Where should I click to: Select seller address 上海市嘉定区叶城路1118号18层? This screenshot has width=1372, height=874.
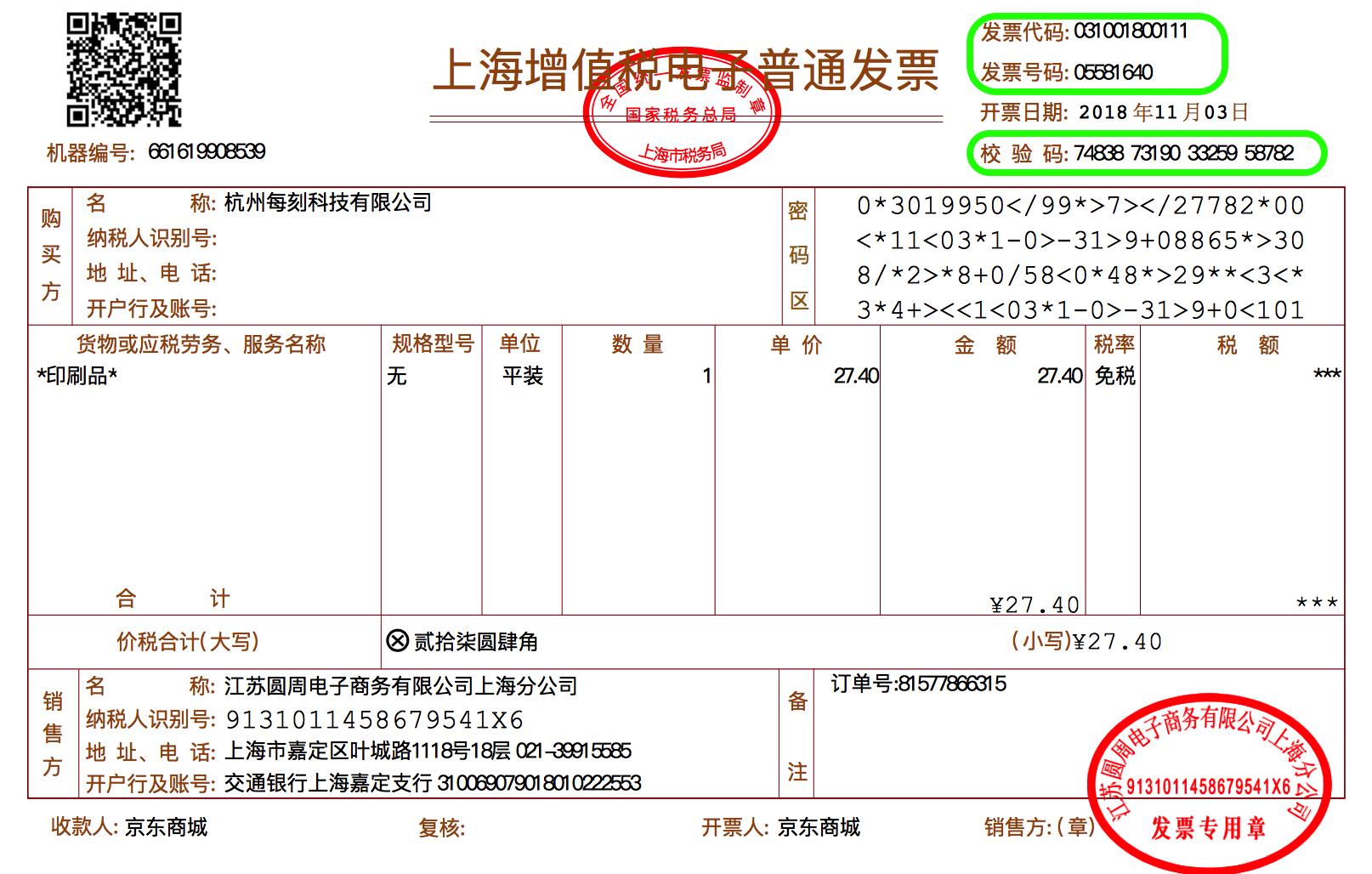pyautogui.click(x=368, y=751)
